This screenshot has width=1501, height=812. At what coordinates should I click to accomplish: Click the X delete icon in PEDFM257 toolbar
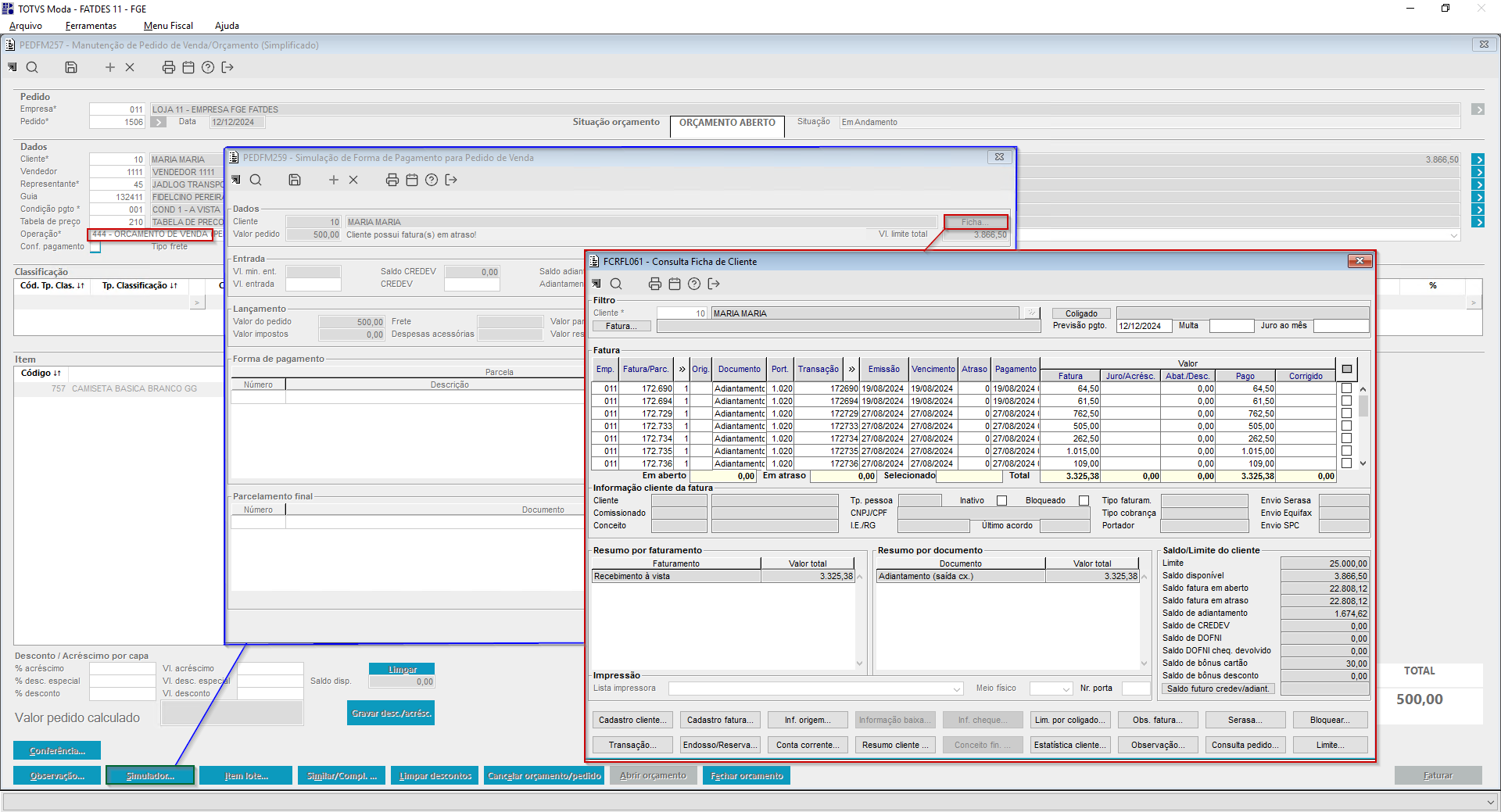click(130, 67)
